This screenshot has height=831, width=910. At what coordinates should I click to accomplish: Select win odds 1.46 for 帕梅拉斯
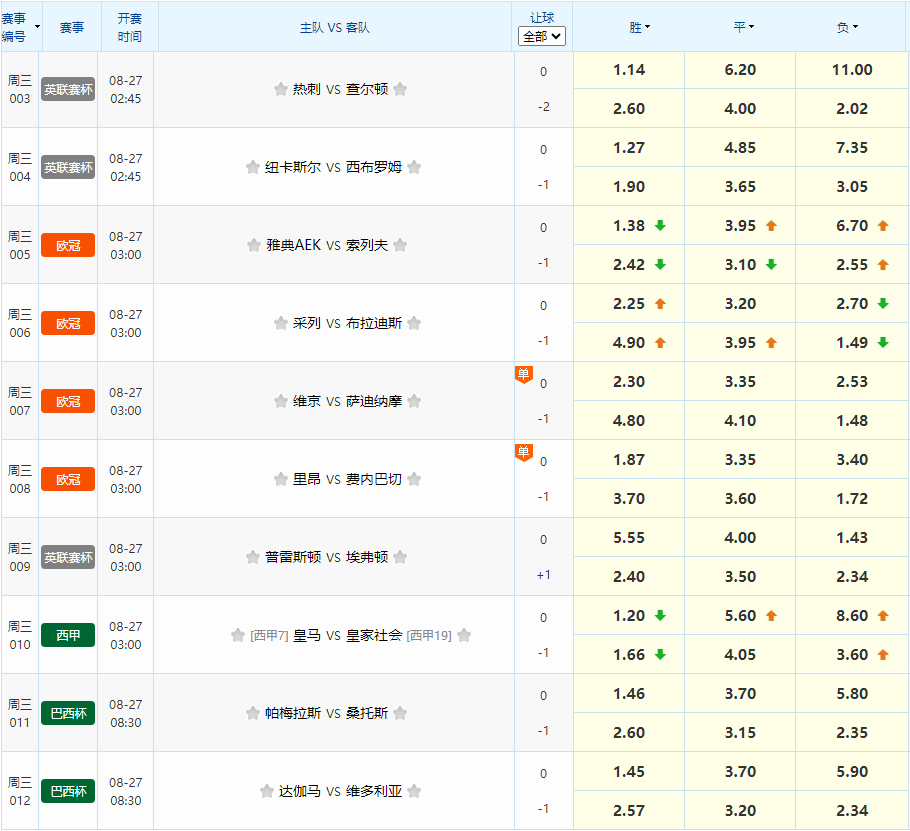pos(629,693)
